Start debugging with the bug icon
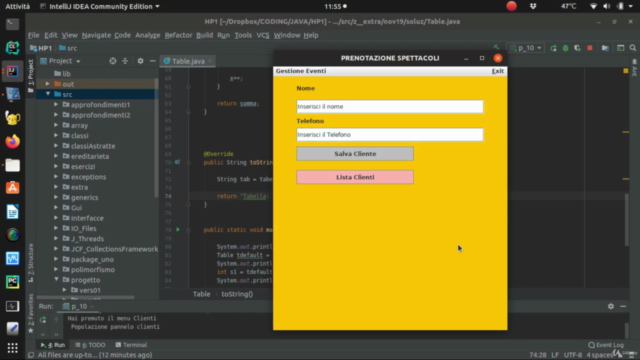 point(565,48)
